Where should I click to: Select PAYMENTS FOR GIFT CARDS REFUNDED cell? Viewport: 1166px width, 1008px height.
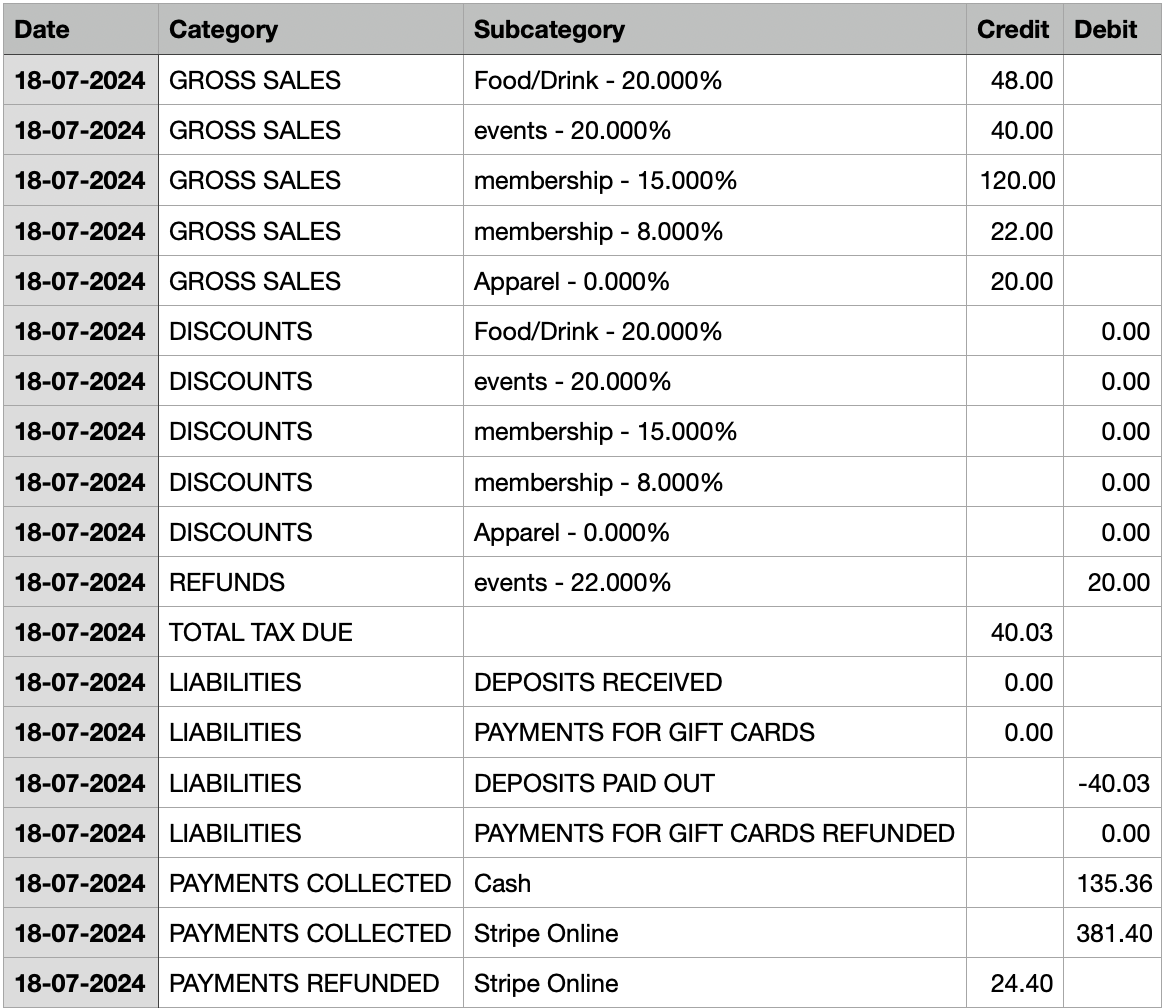[714, 832]
